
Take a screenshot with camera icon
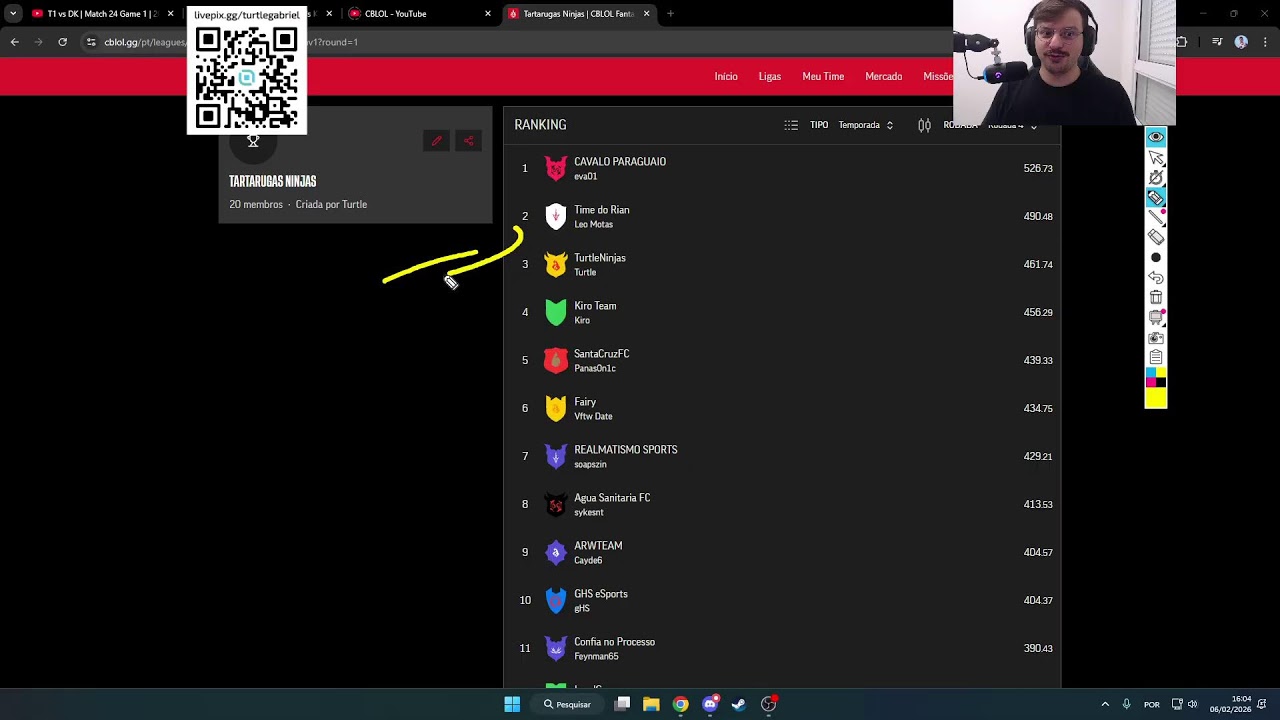(x=1155, y=337)
